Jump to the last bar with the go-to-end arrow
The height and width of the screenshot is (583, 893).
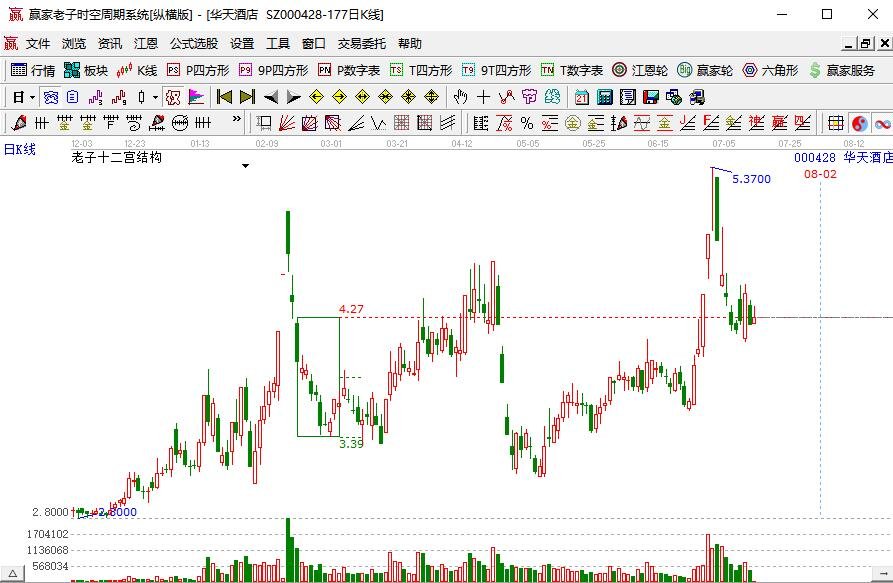[247, 97]
